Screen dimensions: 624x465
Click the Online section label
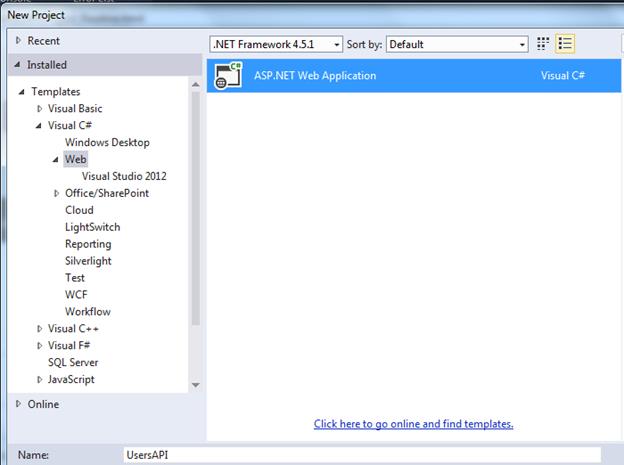click(43, 404)
